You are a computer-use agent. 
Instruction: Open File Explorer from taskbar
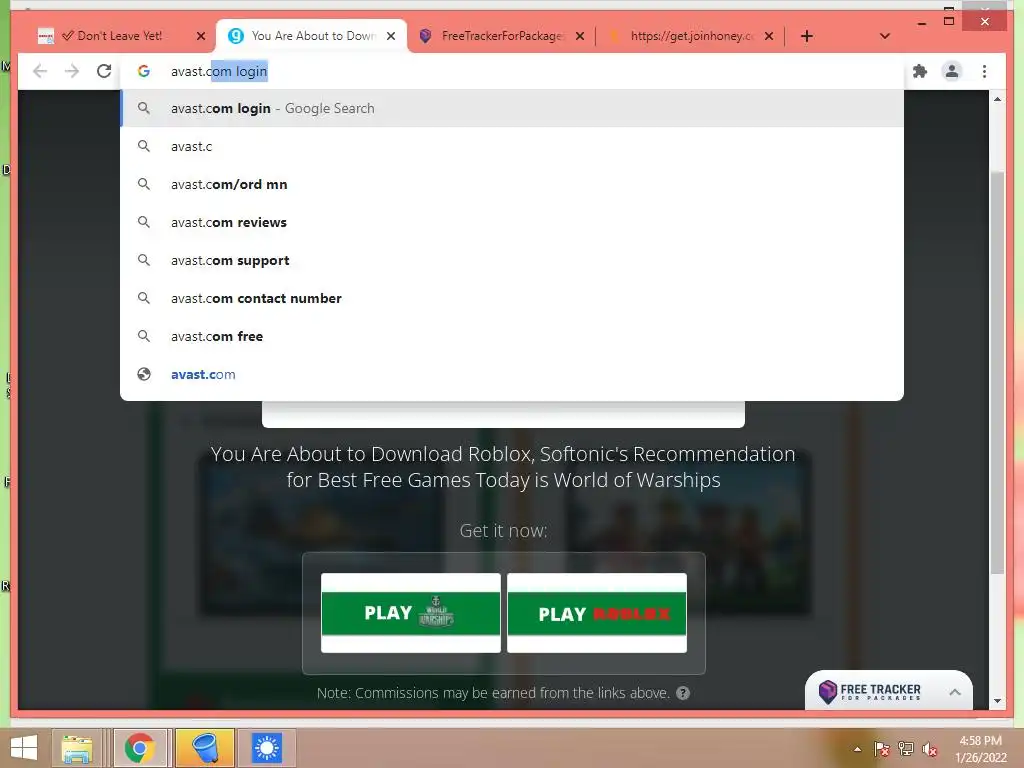[x=76, y=748]
